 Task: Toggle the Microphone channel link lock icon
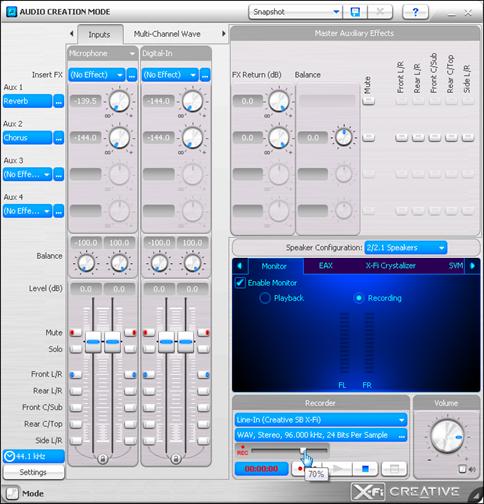(103, 459)
